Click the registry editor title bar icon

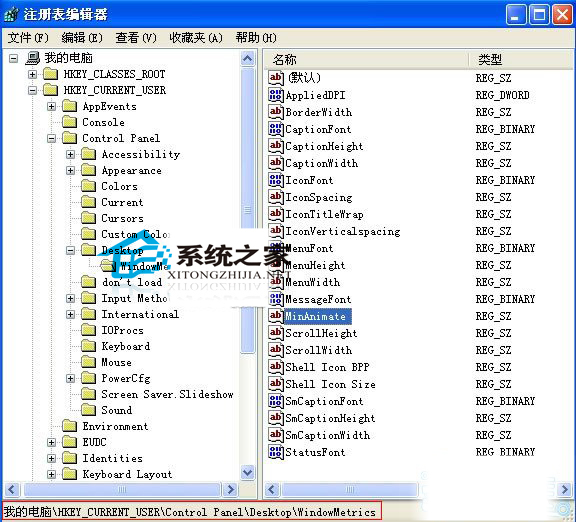click(x=12, y=15)
